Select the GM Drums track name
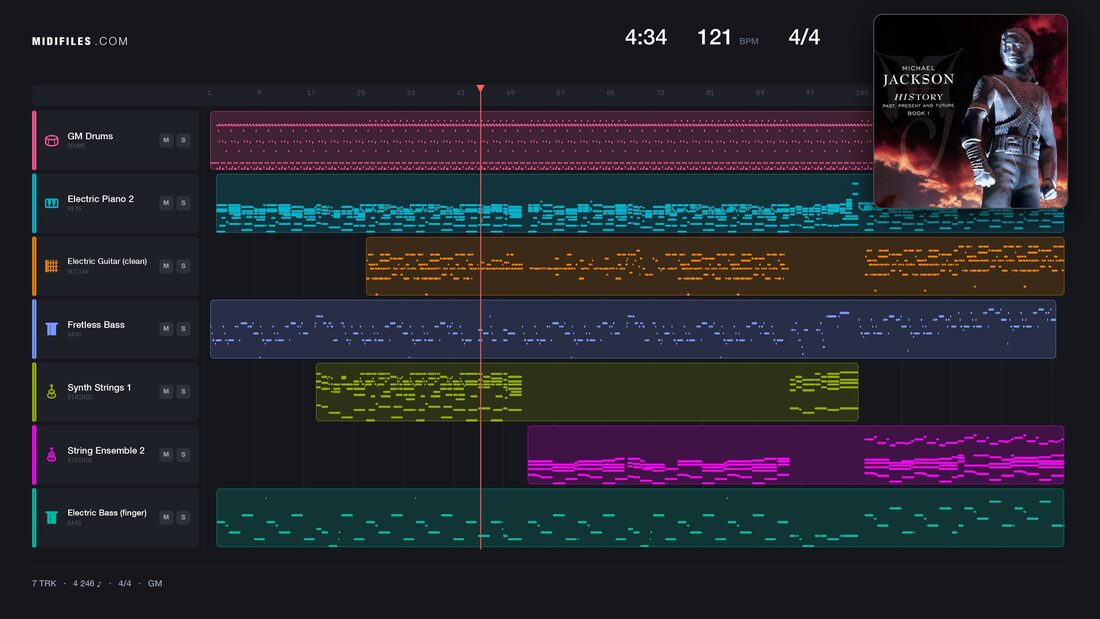Image resolution: width=1100 pixels, height=619 pixels. [90, 136]
